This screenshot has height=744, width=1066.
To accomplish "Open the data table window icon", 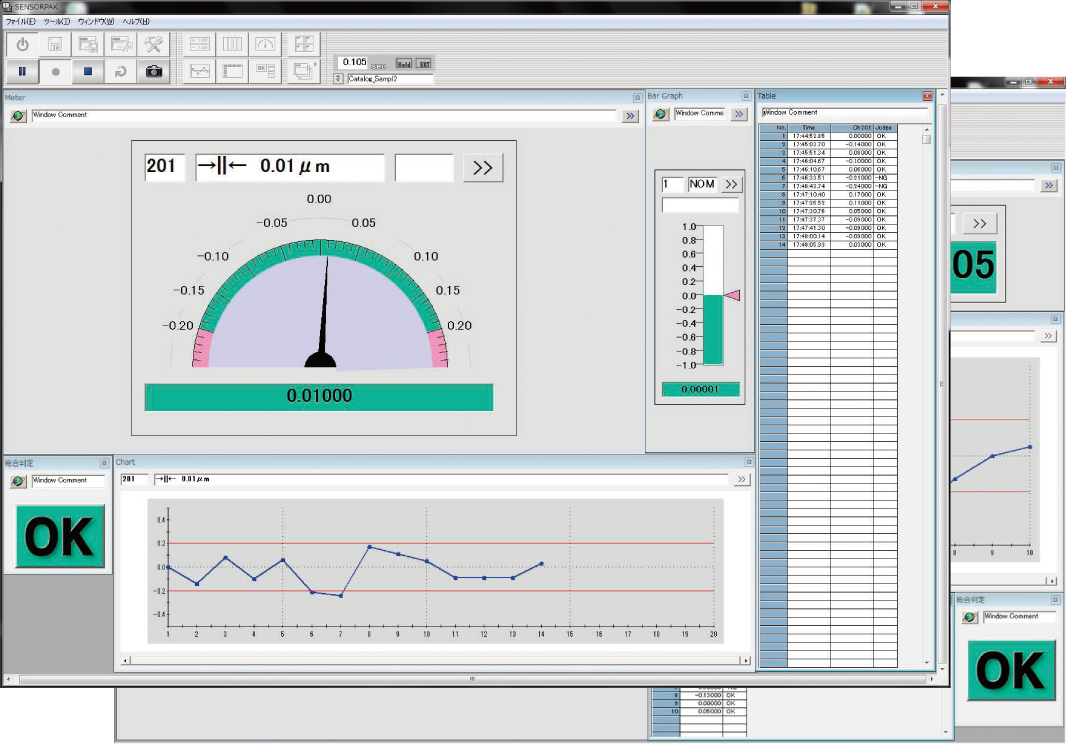I will [232, 71].
